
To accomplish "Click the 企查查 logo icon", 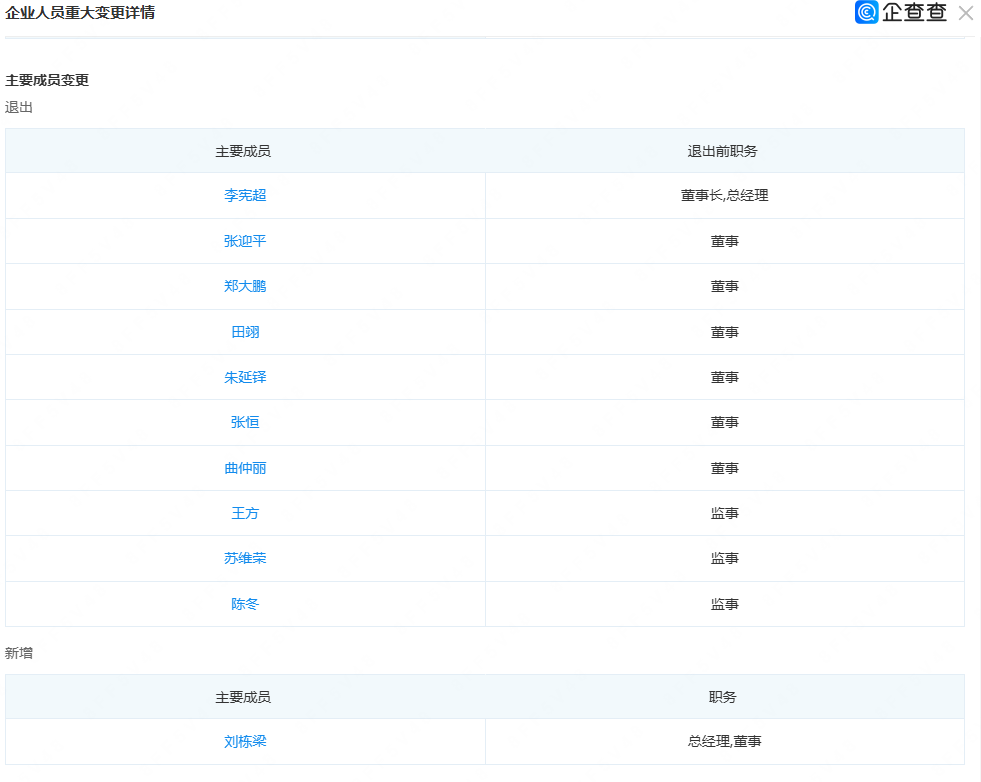I will coord(866,13).
